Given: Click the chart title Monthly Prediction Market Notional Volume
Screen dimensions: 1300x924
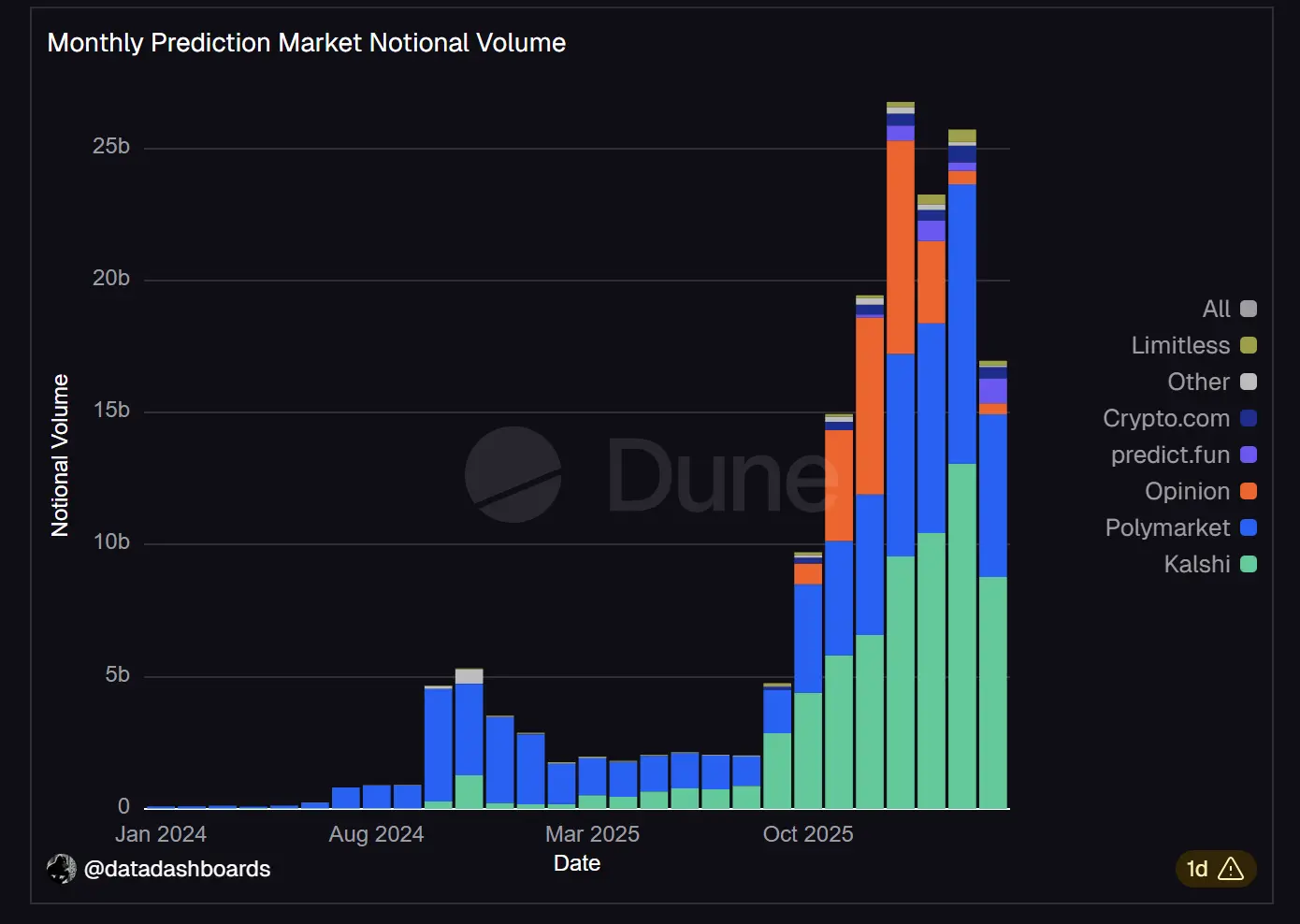Looking at the screenshot, I should click(x=307, y=43).
